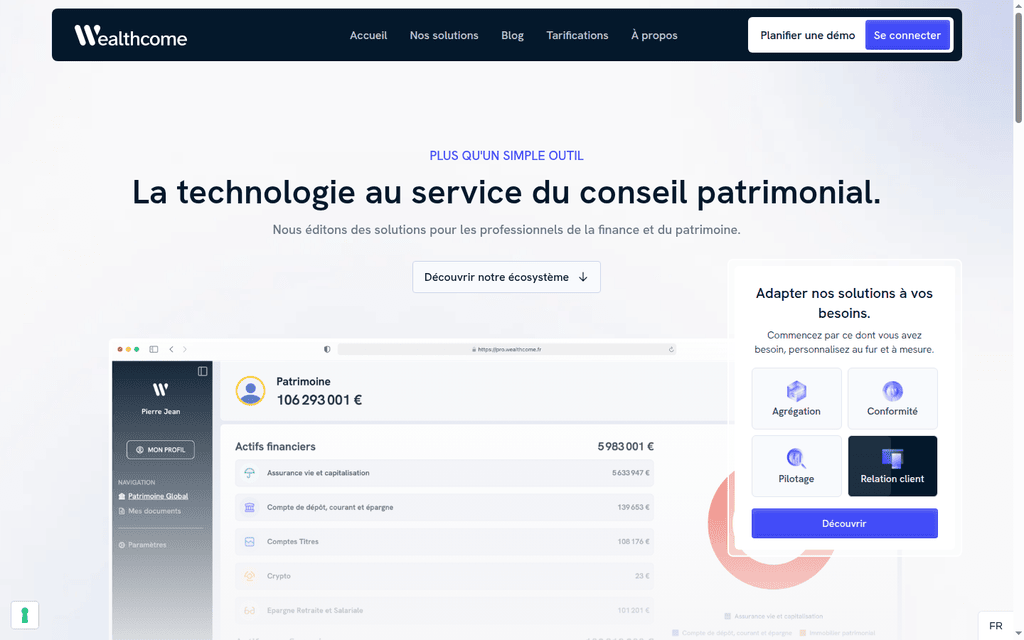
Task: Deselect the Relation client card
Action: point(892,466)
